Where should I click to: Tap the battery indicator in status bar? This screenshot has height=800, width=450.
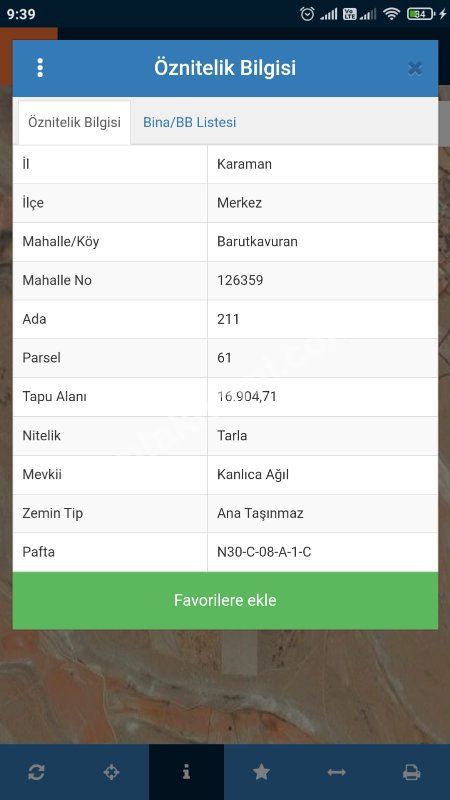click(420, 14)
